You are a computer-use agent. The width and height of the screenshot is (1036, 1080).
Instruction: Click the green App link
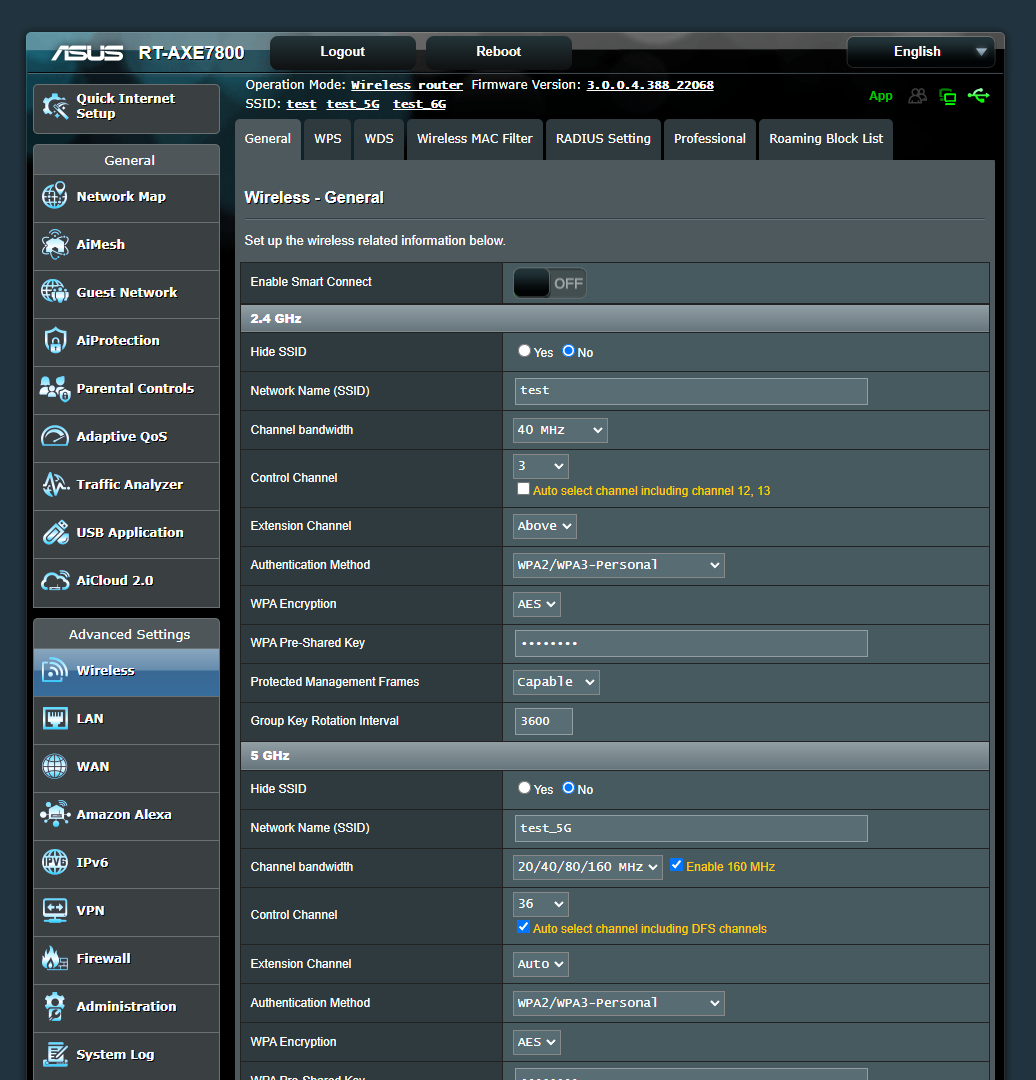pos(880,96)
